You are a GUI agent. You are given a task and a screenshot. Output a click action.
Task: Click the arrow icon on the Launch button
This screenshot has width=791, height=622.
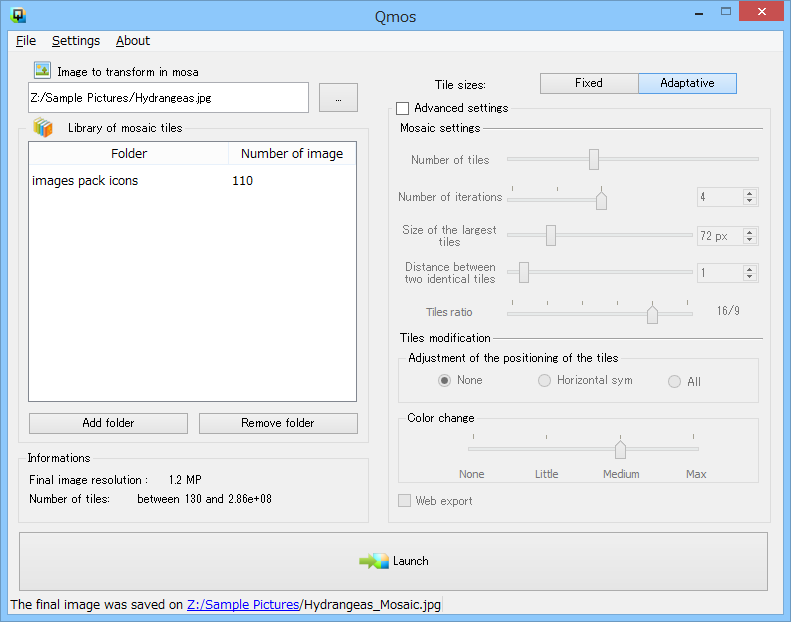pos(374,561)
